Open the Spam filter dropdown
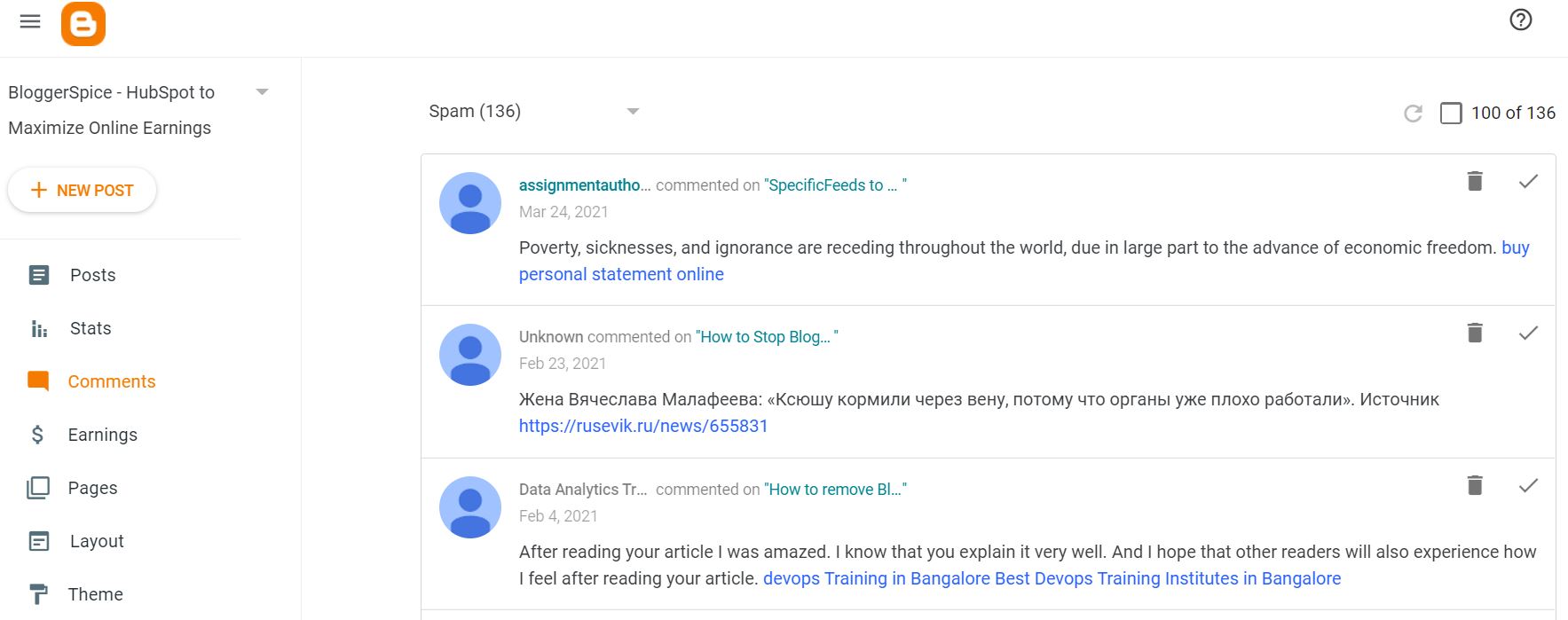Screen dimensions: 1568x620 pos(632,111)
